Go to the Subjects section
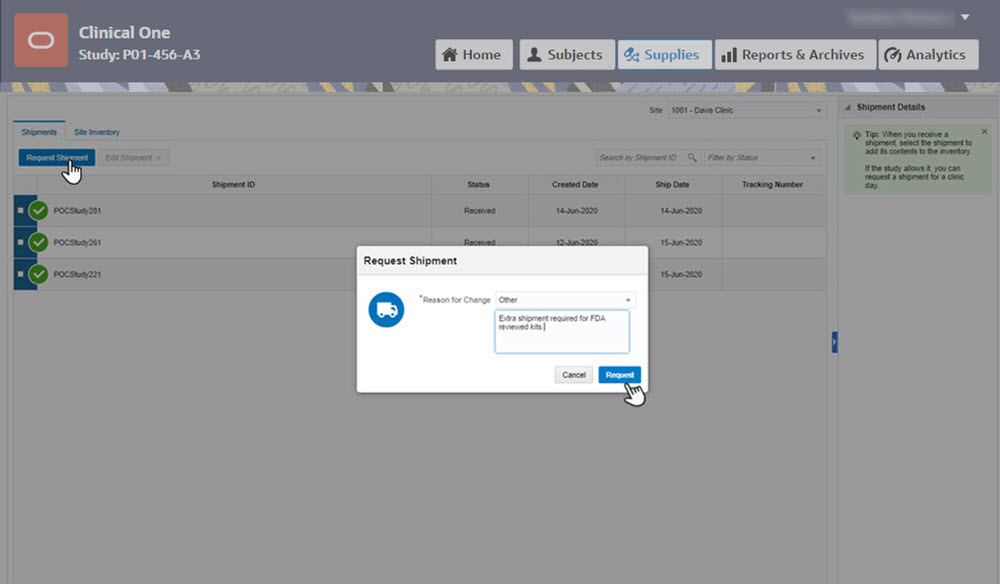Screen dimensions: 1000x584 [x=567, y=55]
